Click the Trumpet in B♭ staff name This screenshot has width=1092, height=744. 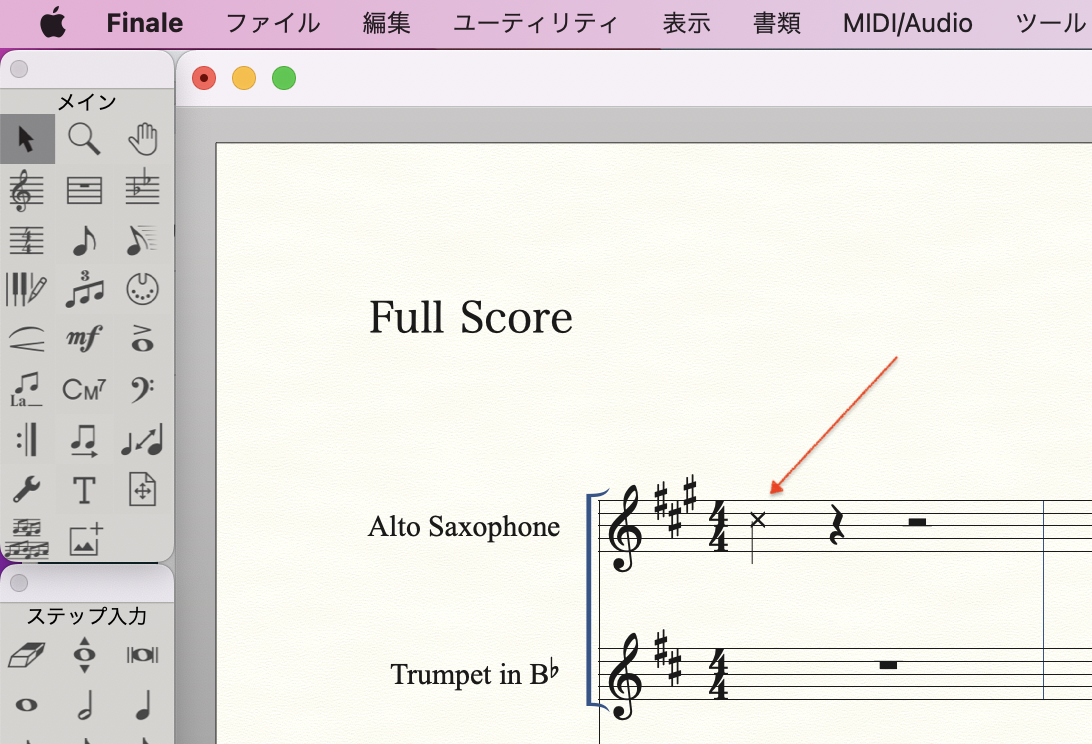(x=475, y=674)
